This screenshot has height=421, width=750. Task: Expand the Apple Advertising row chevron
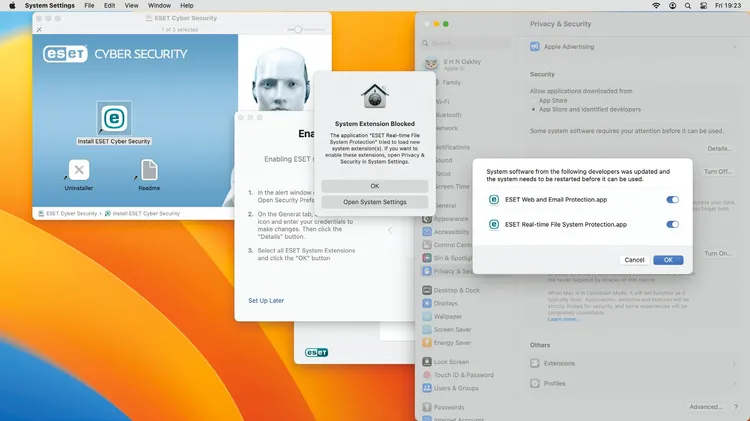click(x=734, y=46)
